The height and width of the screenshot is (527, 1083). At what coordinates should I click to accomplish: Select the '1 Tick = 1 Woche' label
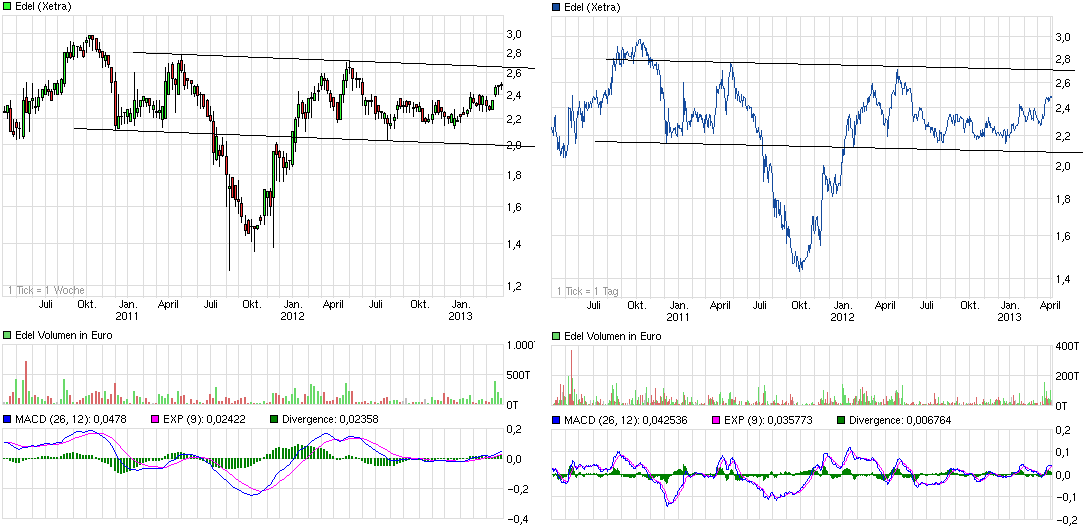[x=45, y=289]
